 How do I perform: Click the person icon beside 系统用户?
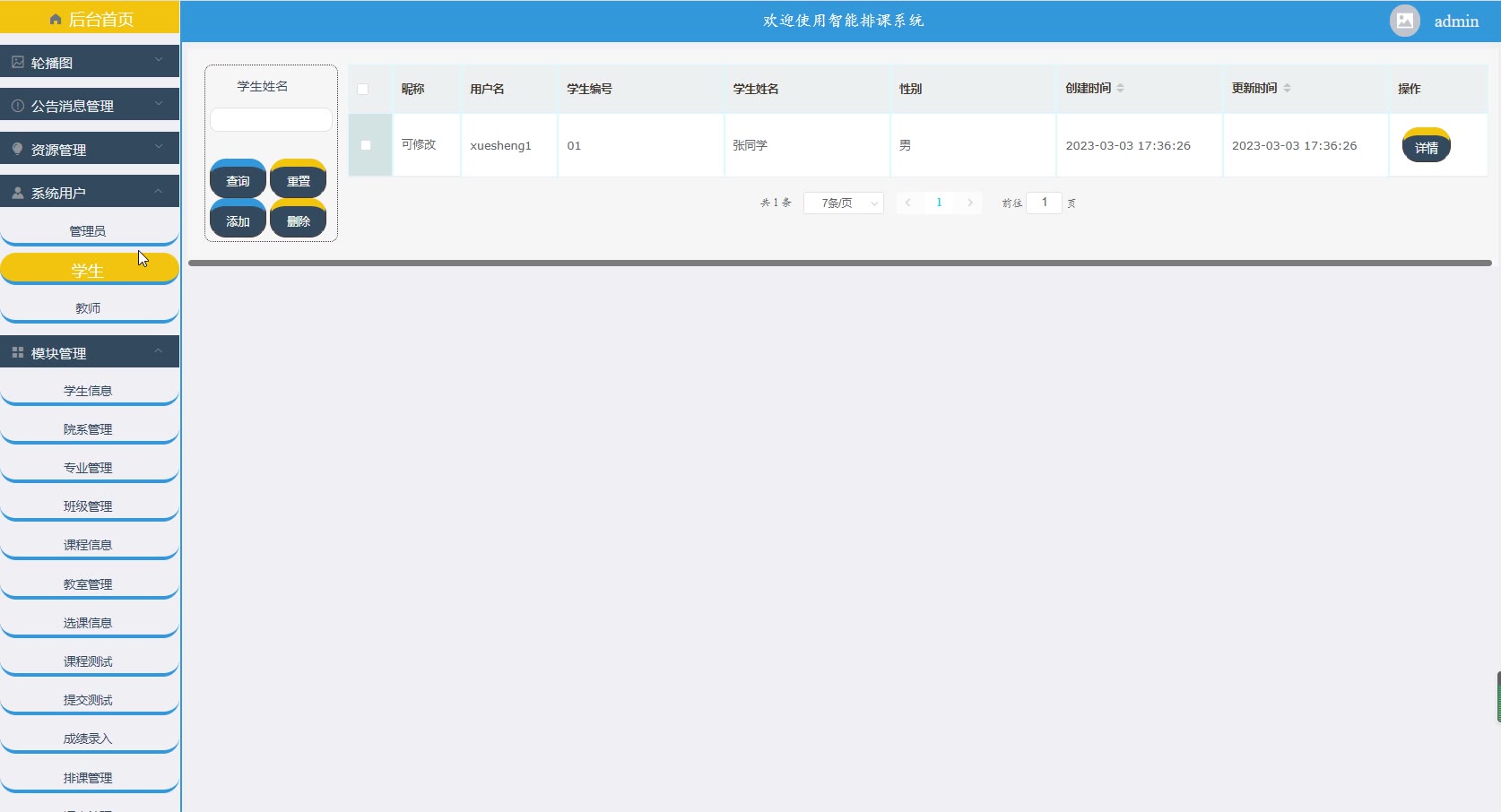click(x=18, y=192)
